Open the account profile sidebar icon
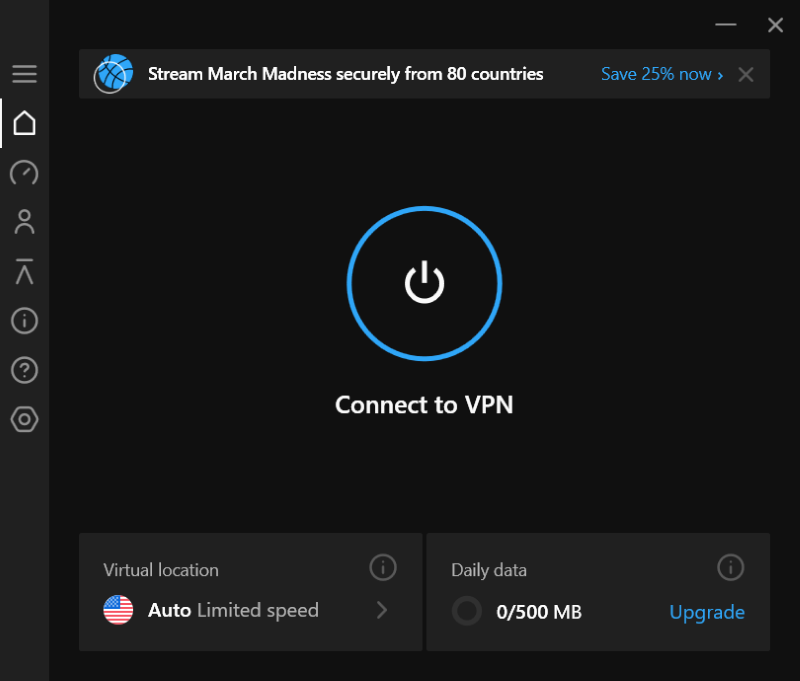Image resolution: width=800 pixels, height=681 pixels. pyautogui.click(x=24, y=222)
